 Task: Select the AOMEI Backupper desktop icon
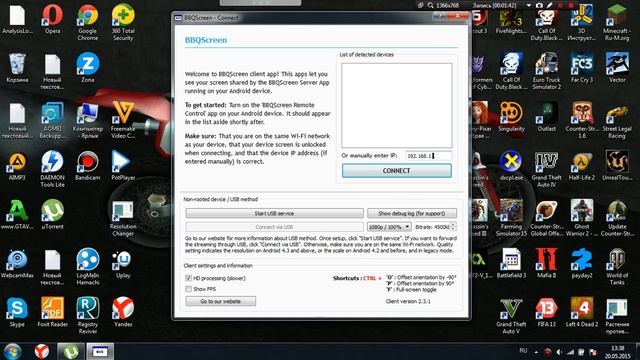point(53,120)
